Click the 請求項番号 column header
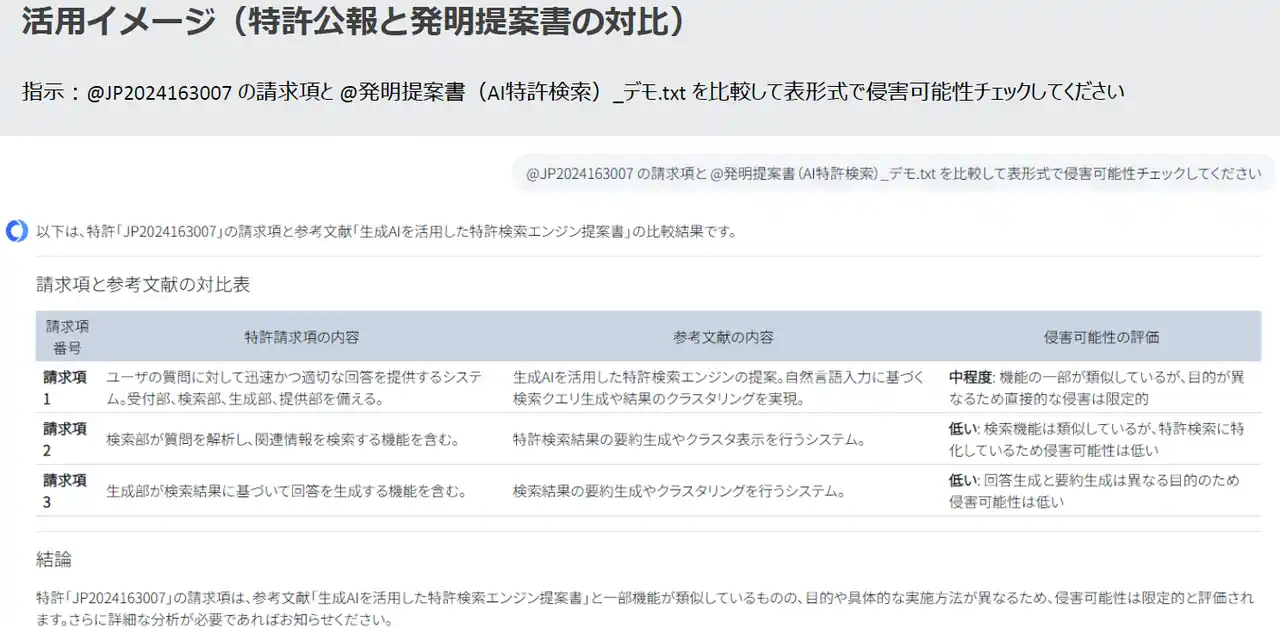The height and width of the screenshot is (628, 1280). 68,337
